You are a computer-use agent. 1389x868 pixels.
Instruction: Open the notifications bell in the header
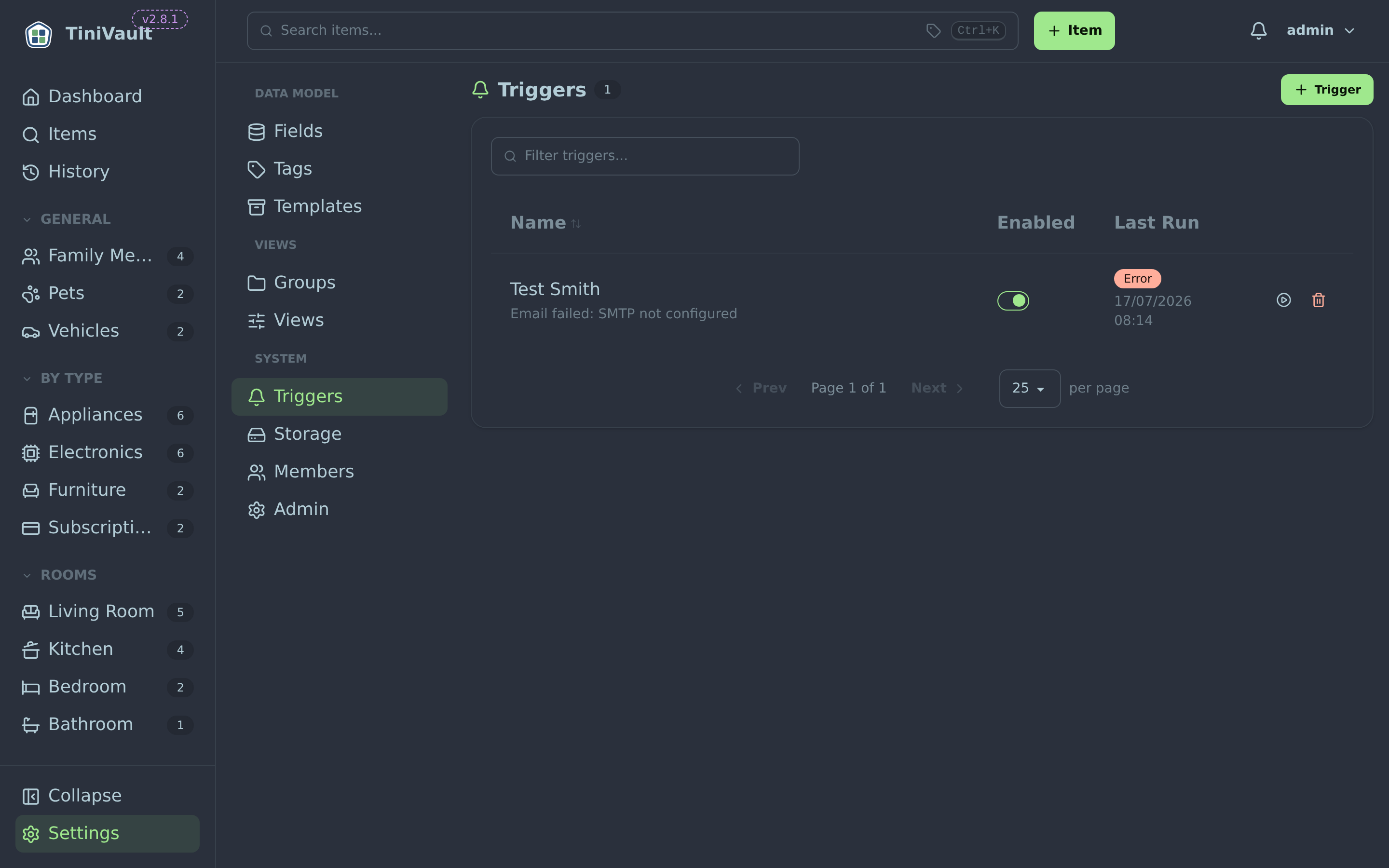coord(1258,30)
